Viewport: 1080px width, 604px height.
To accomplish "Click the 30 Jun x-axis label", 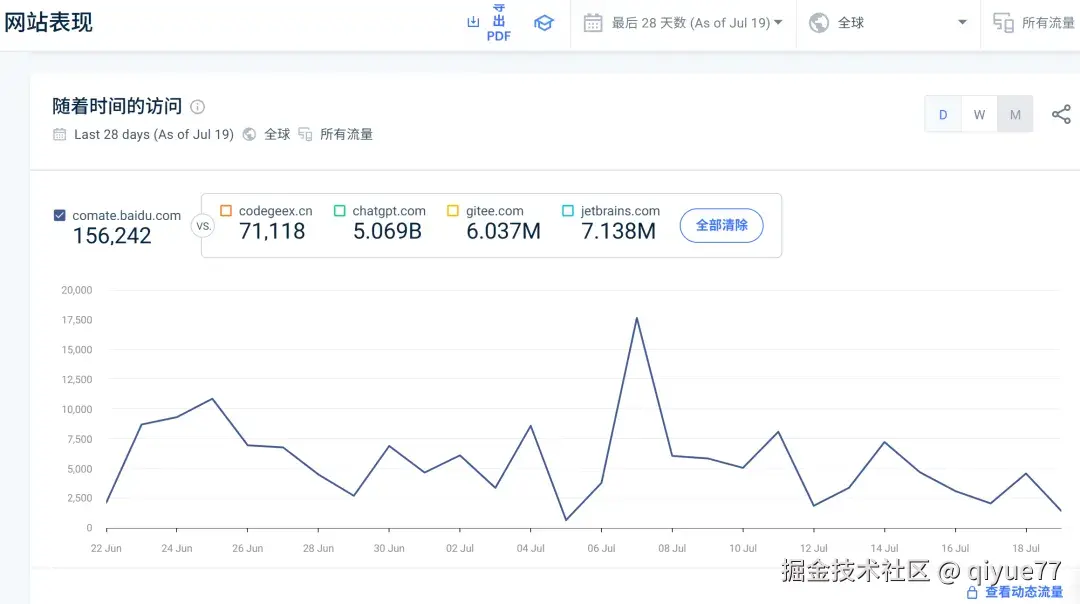I will coord(389,548).
